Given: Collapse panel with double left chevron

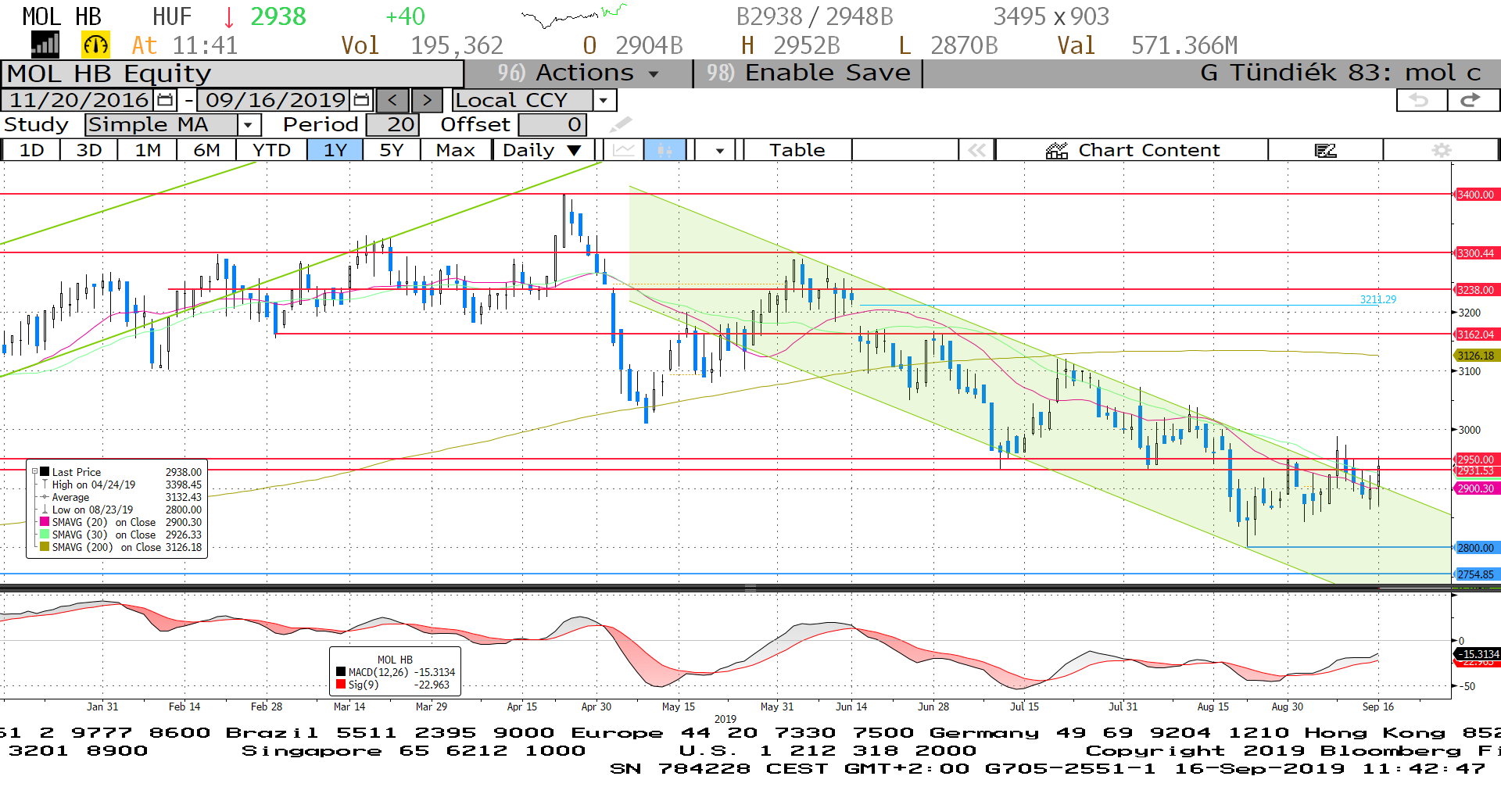Looking at the screenshot, I should (976, 150).
